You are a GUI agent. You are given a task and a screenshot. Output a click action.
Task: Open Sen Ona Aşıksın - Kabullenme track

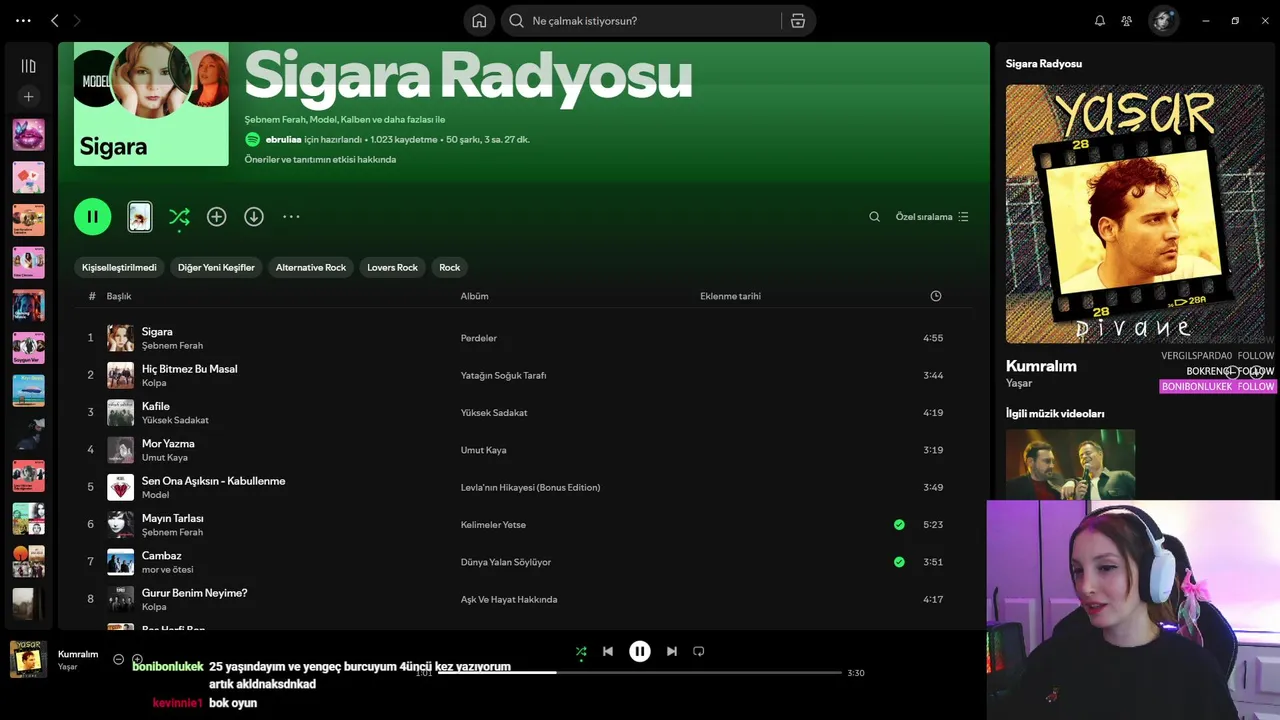tap(213, 481)
